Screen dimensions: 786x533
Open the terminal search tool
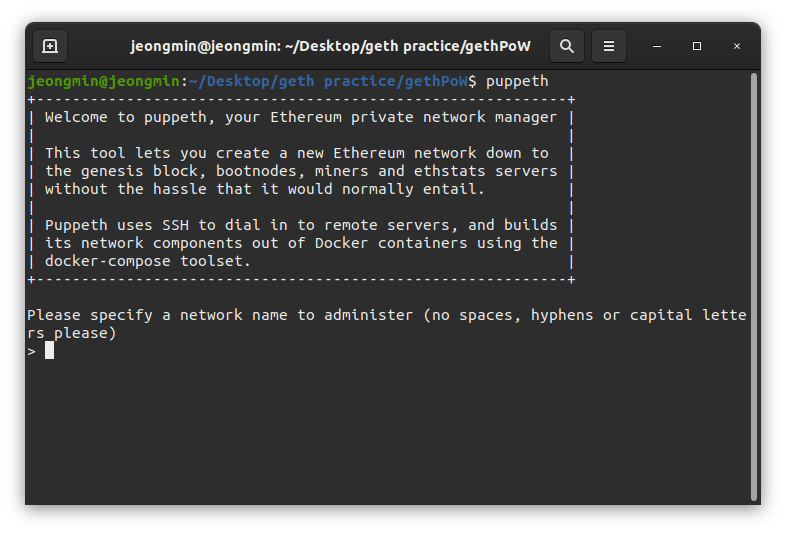(566, 46)
